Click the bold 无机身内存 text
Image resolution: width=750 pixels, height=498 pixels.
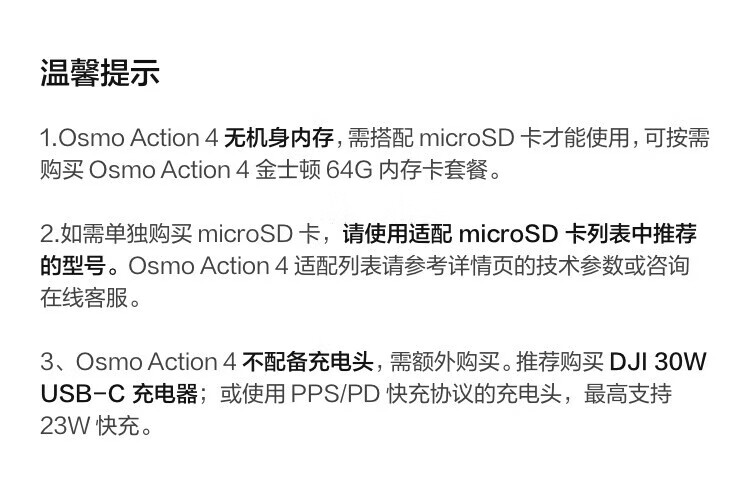click(x=285, y=138)
